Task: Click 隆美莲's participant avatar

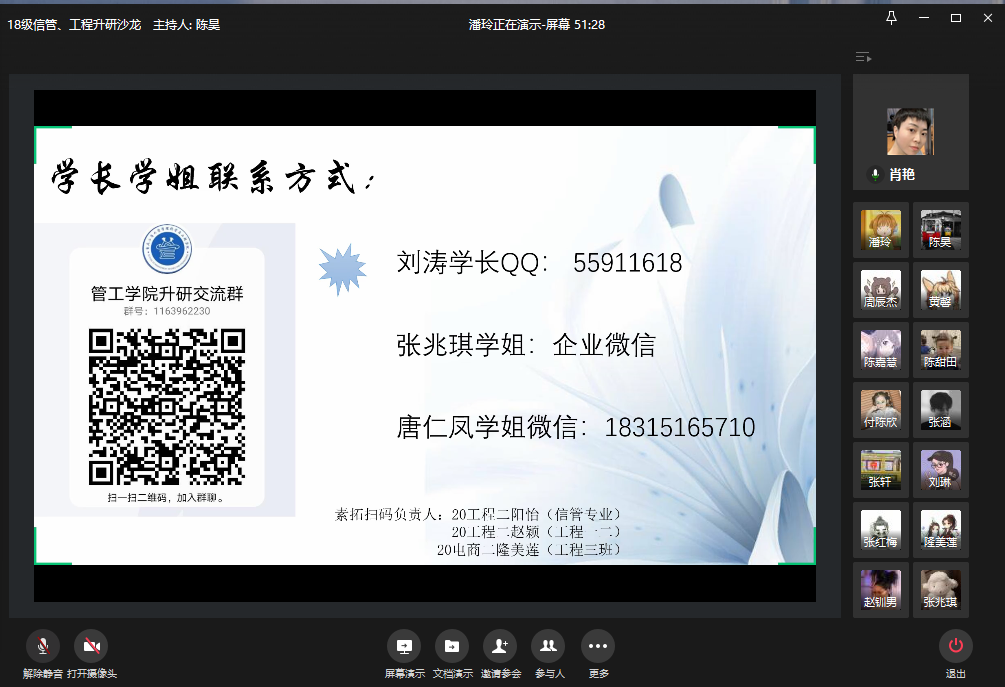Action: pos(940,531)
